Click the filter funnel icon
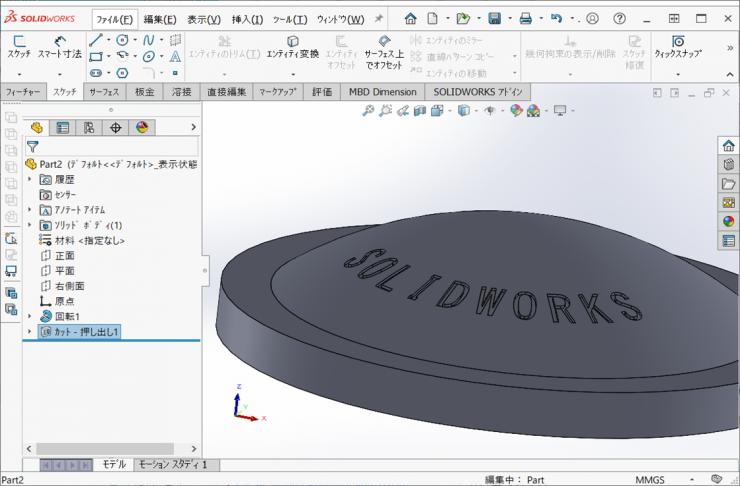Image resolution: width=740 pixels, height=486 pixels. (x=33, y=146)
